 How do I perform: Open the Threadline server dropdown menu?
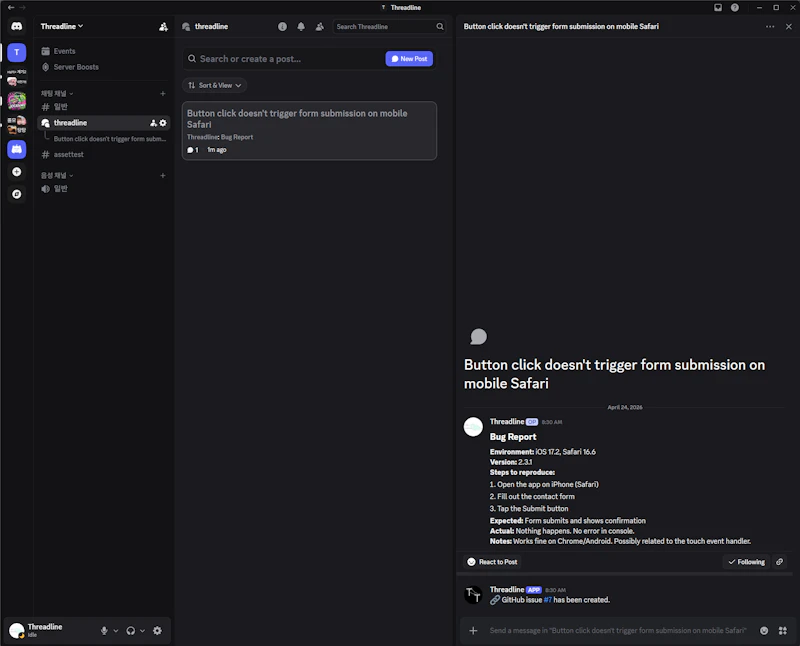(x=62, y=26)
